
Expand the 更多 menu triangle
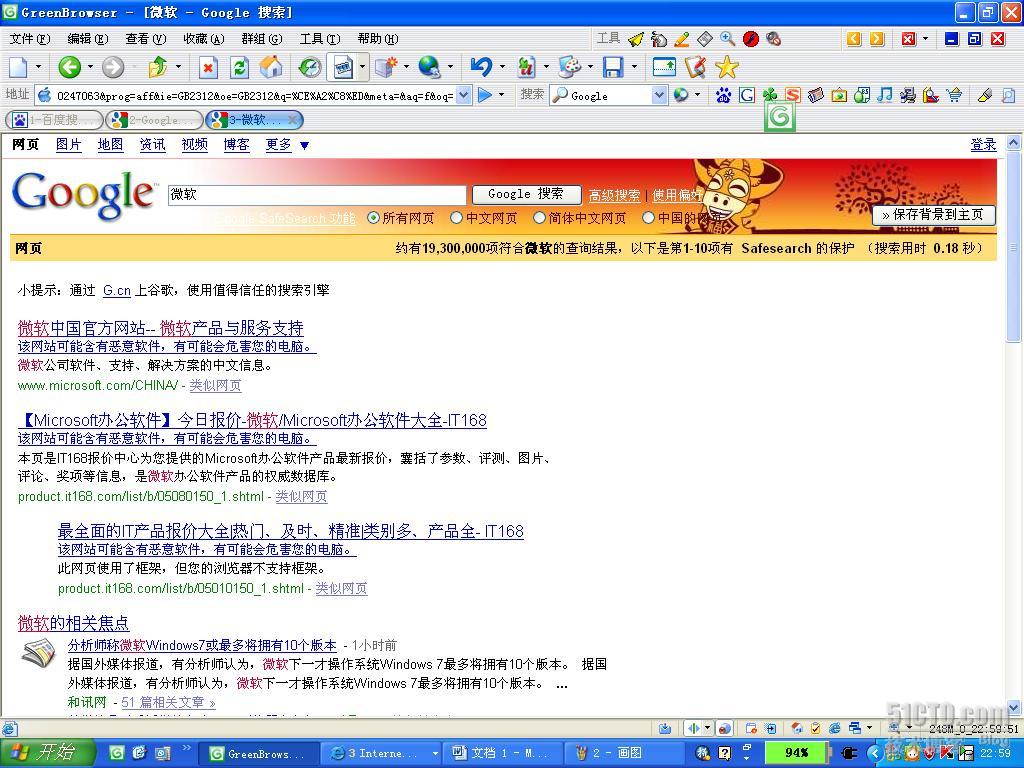click(304, 146)
